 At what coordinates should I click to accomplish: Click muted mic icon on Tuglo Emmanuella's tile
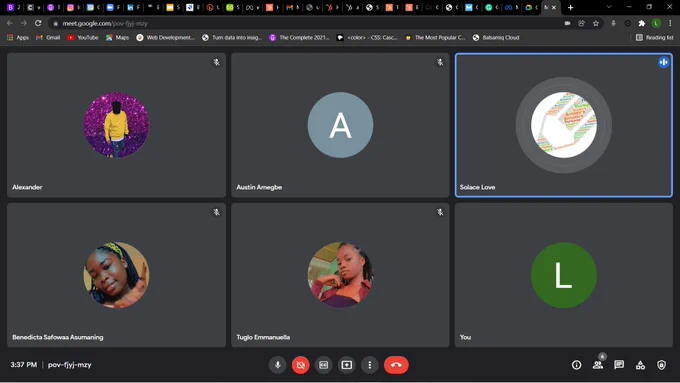point(440,212)
